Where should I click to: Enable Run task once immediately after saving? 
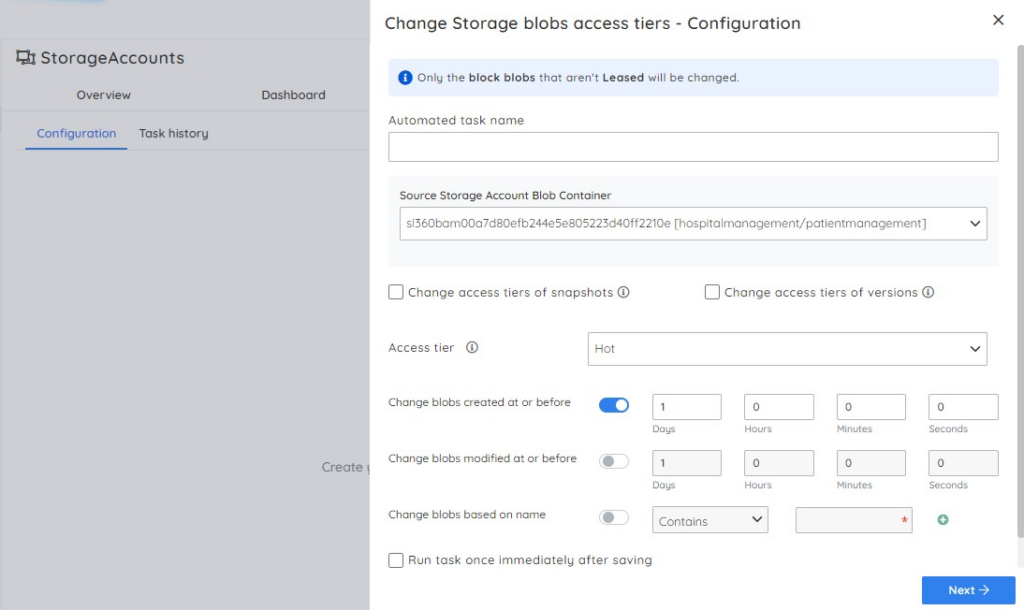pyautogui.click(x=396, y=560)
